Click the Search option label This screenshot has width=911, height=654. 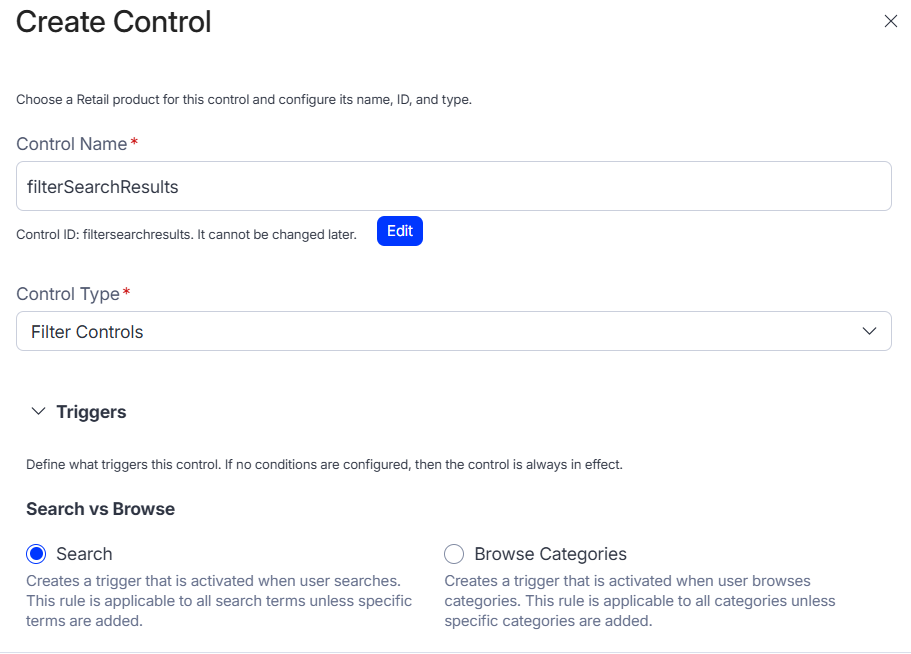coord(84,554)
